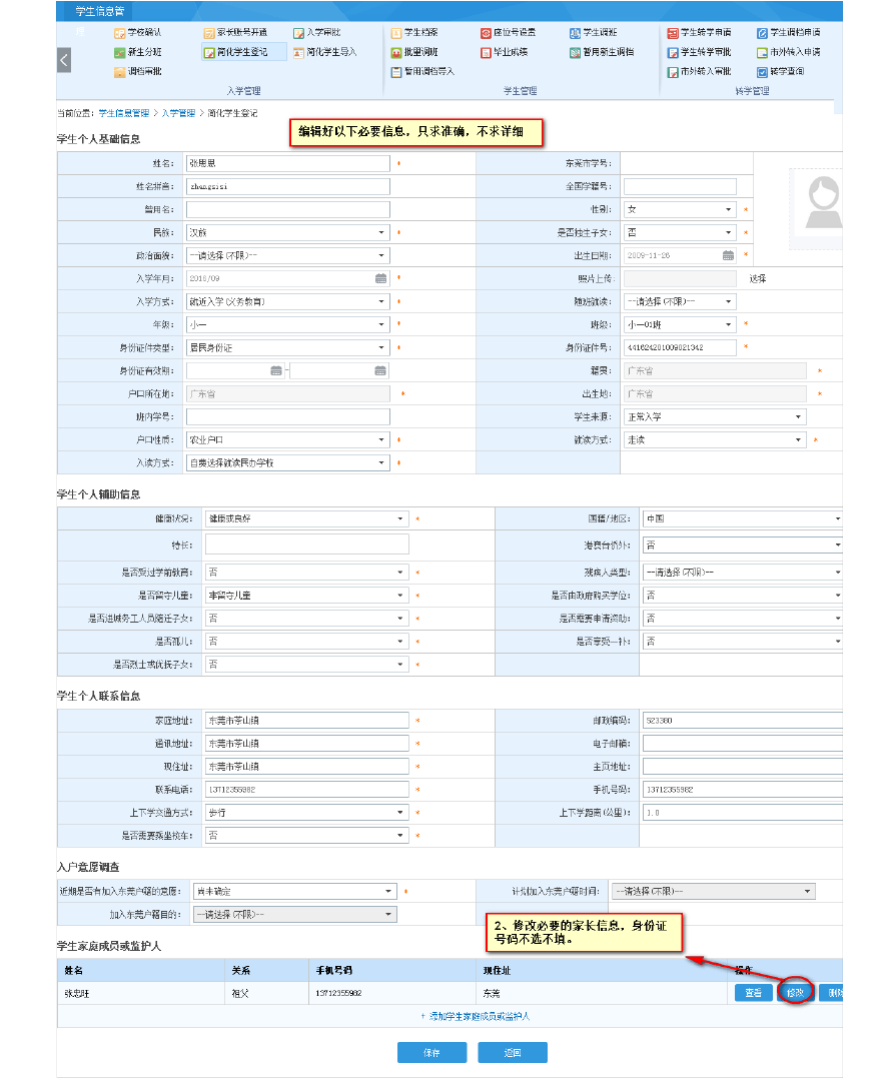
Task: Open the 调档审批 toolbar item
Action: click(137, 72)
